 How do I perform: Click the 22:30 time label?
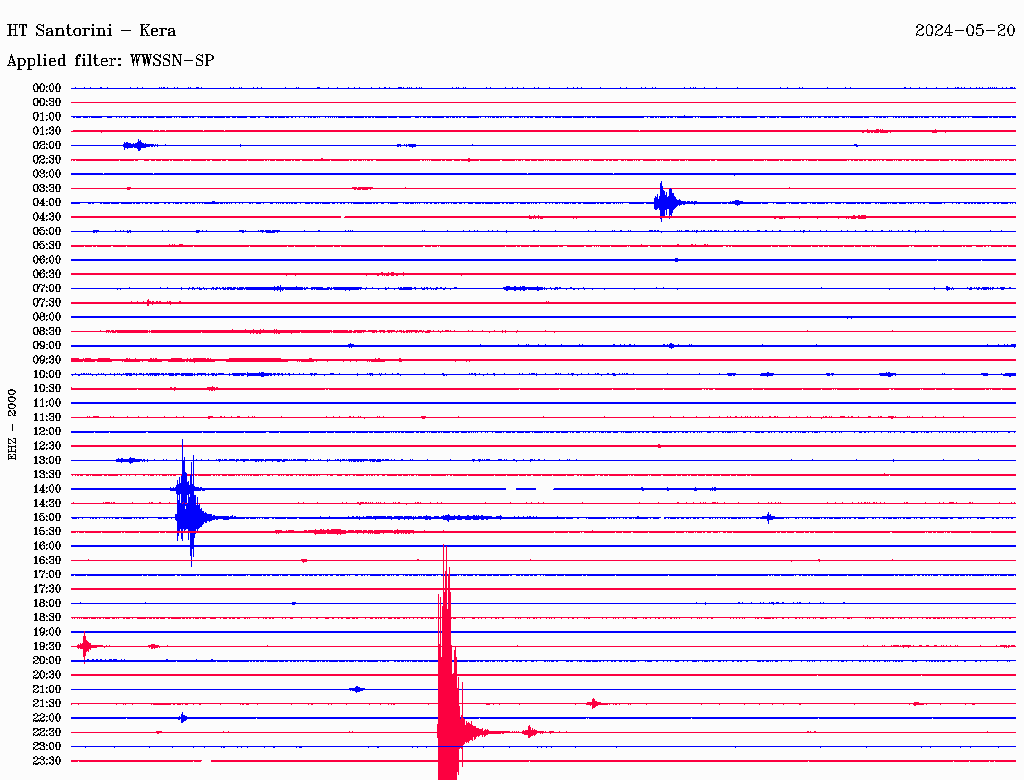point(47,732)
